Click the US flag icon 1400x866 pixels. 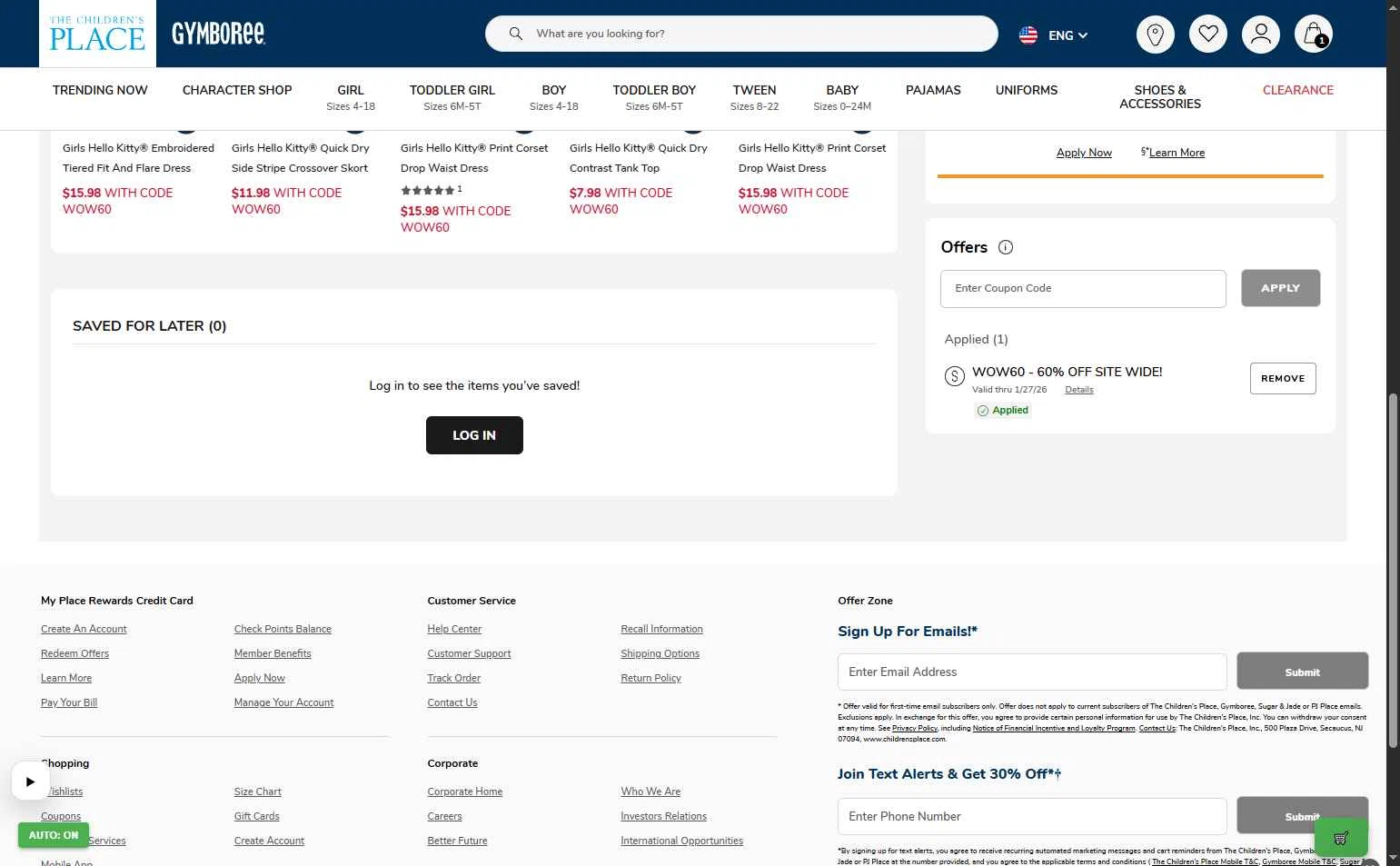(x=1028, y=35)
